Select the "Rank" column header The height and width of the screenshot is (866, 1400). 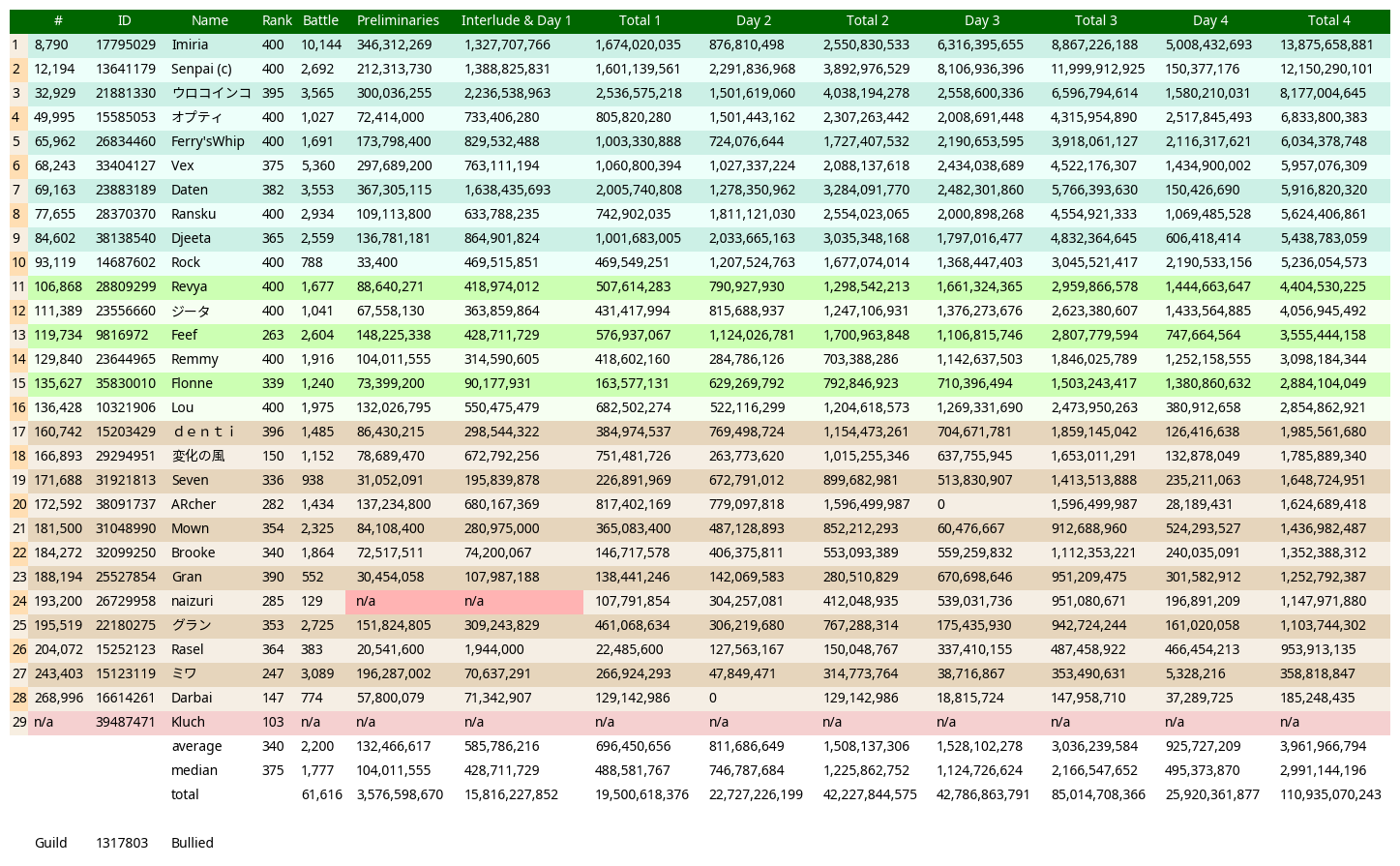click(277, 20)
